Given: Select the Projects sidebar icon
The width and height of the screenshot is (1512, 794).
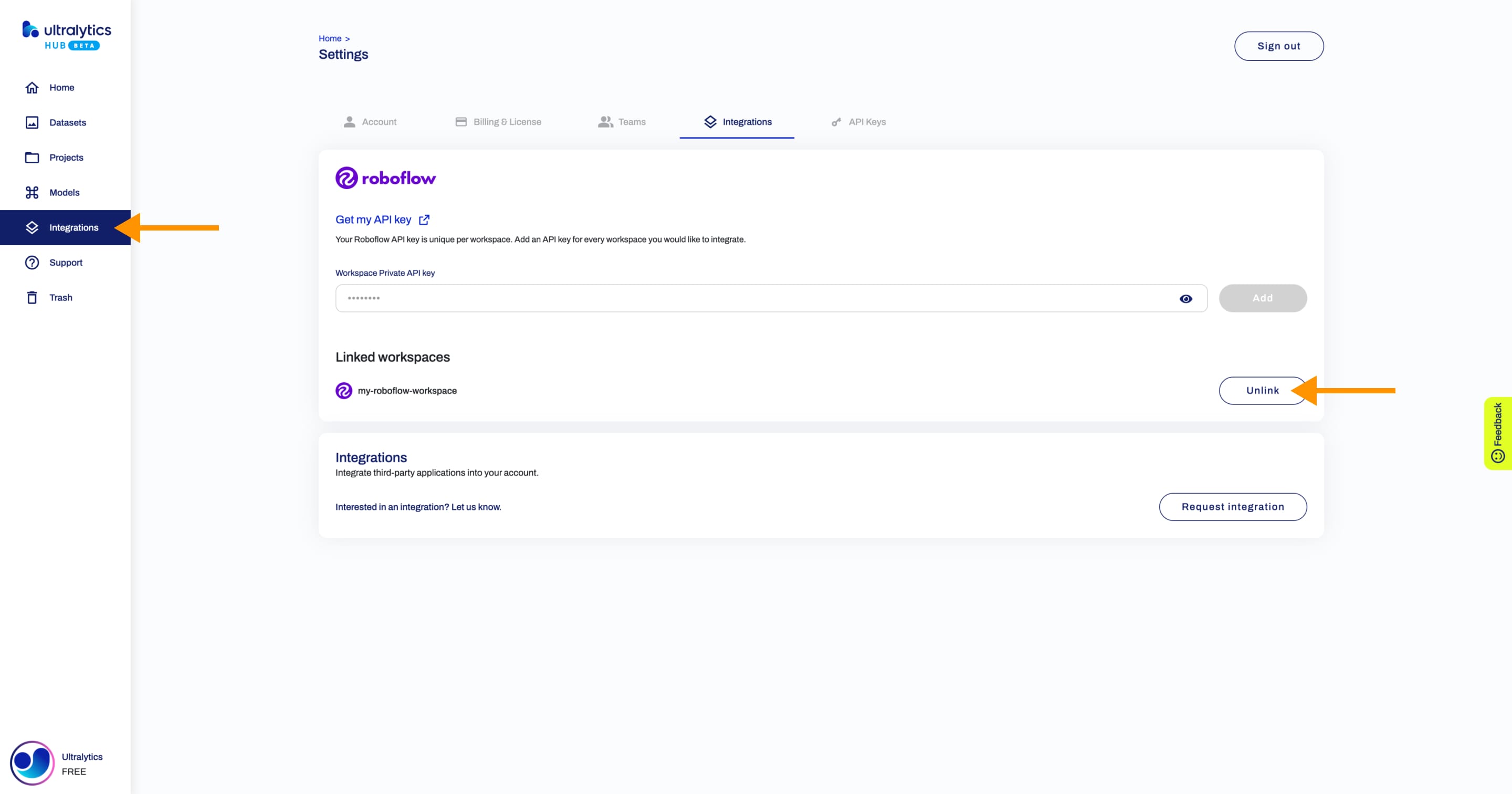Looking at the screenshot, I should (x=31, y=157).
